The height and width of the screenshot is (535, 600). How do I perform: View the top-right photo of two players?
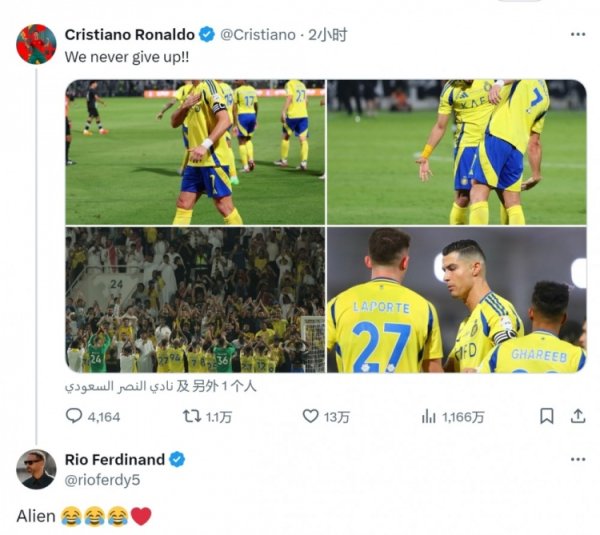point(457,152)
